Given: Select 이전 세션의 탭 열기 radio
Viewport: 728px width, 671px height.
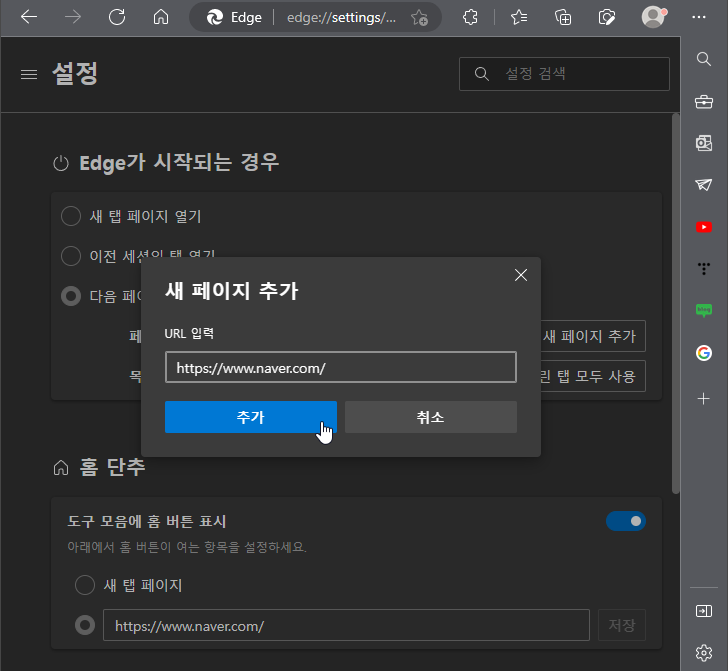Looking at the screenshot, I should [x=71, y=256].
